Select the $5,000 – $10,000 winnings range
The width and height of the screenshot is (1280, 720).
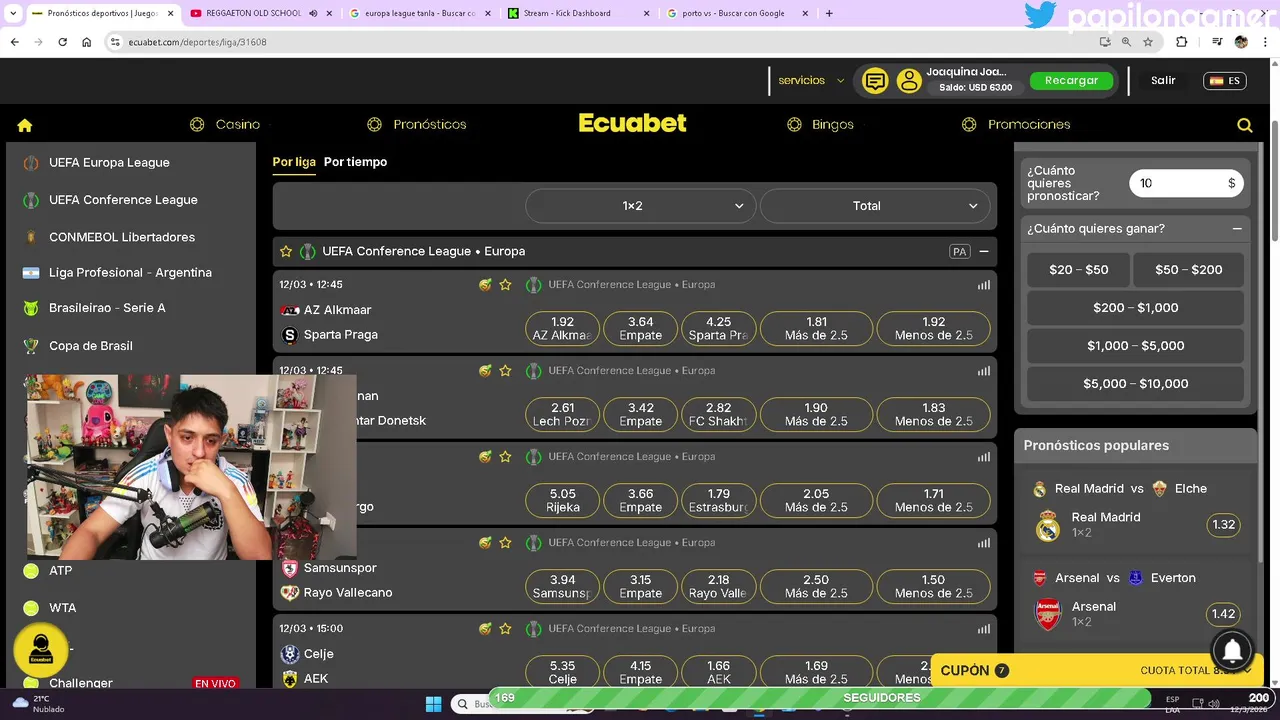click(1135, 384)
